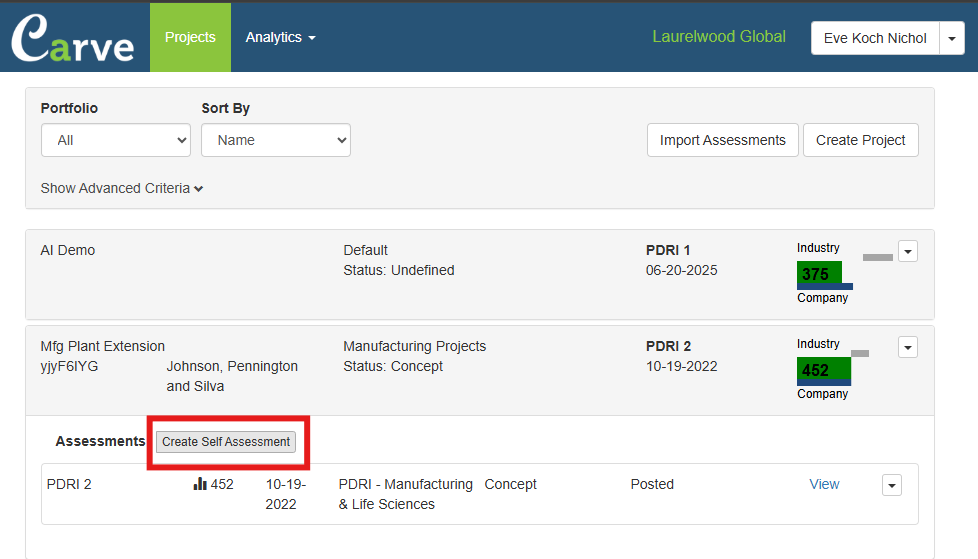Select the AI Demo project name
978x559 pixels.
click(68, 250)
